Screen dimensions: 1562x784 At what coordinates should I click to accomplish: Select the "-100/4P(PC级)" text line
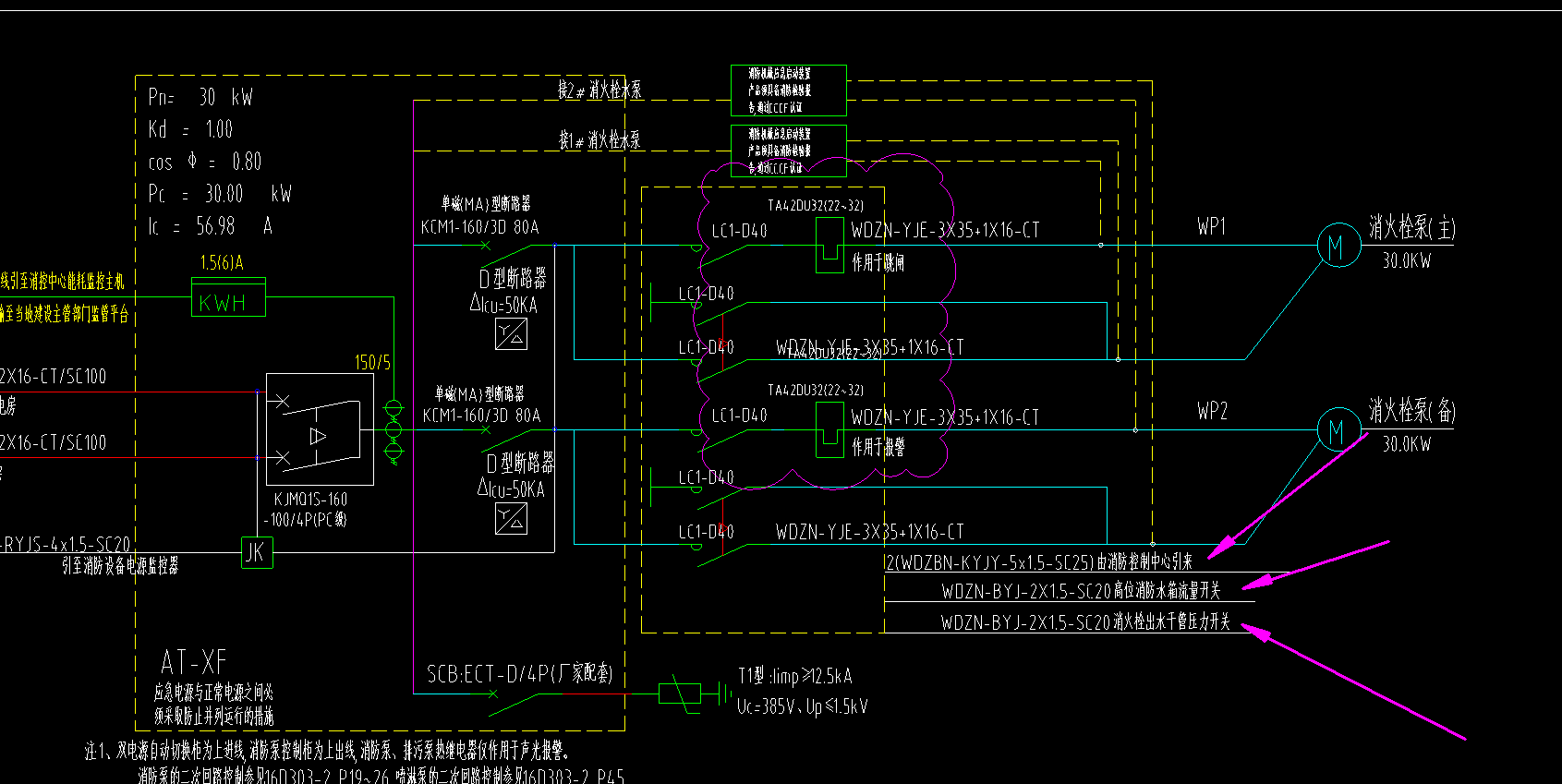(305, 521)
